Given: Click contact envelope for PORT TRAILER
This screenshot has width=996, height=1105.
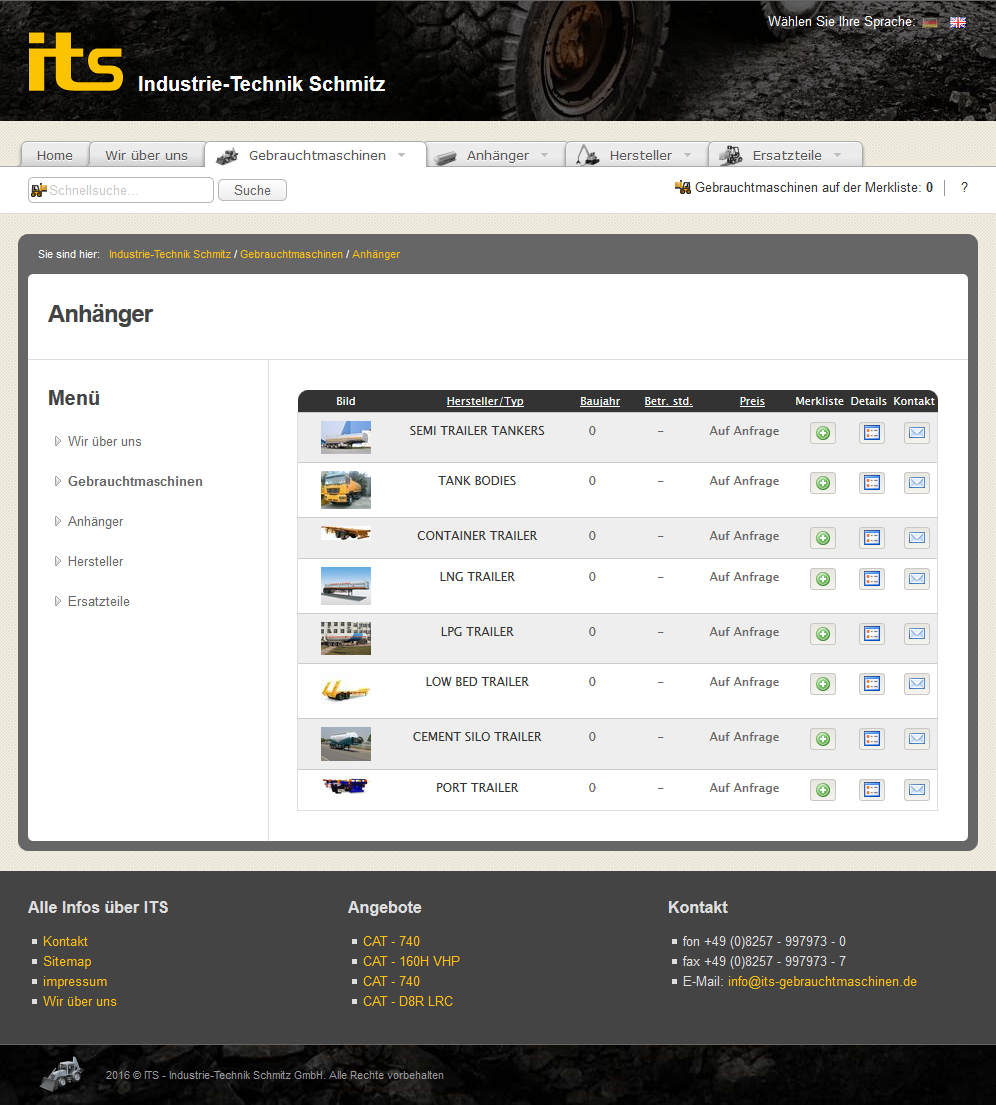Looking at the screenshot, I should [x=916, y=789].
